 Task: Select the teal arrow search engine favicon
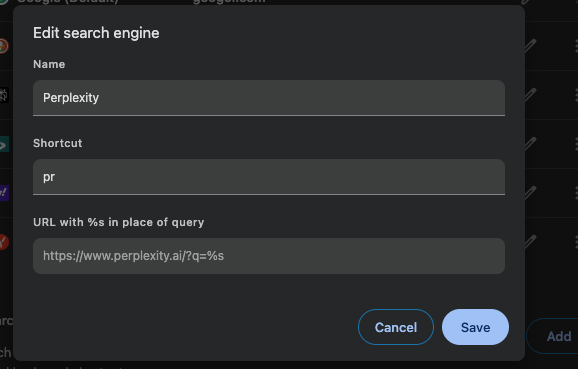pos(4,144)
